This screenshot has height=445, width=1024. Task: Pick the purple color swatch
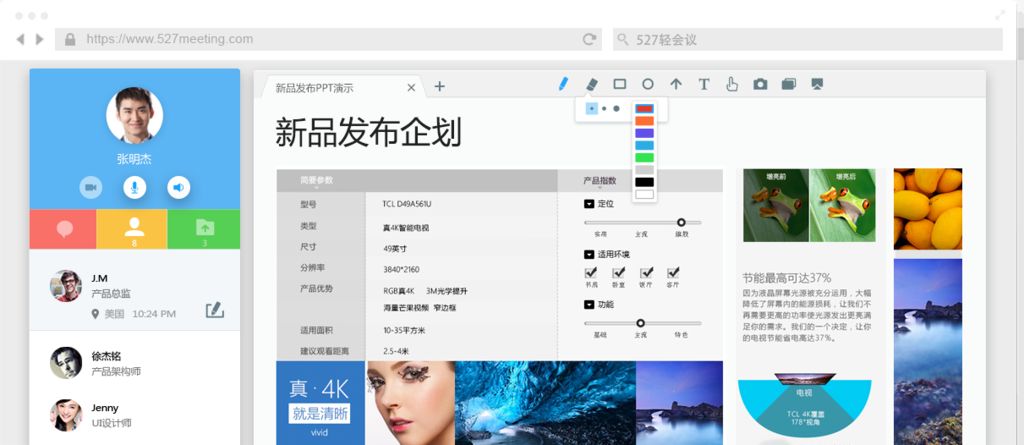click(x=645, y=133)
